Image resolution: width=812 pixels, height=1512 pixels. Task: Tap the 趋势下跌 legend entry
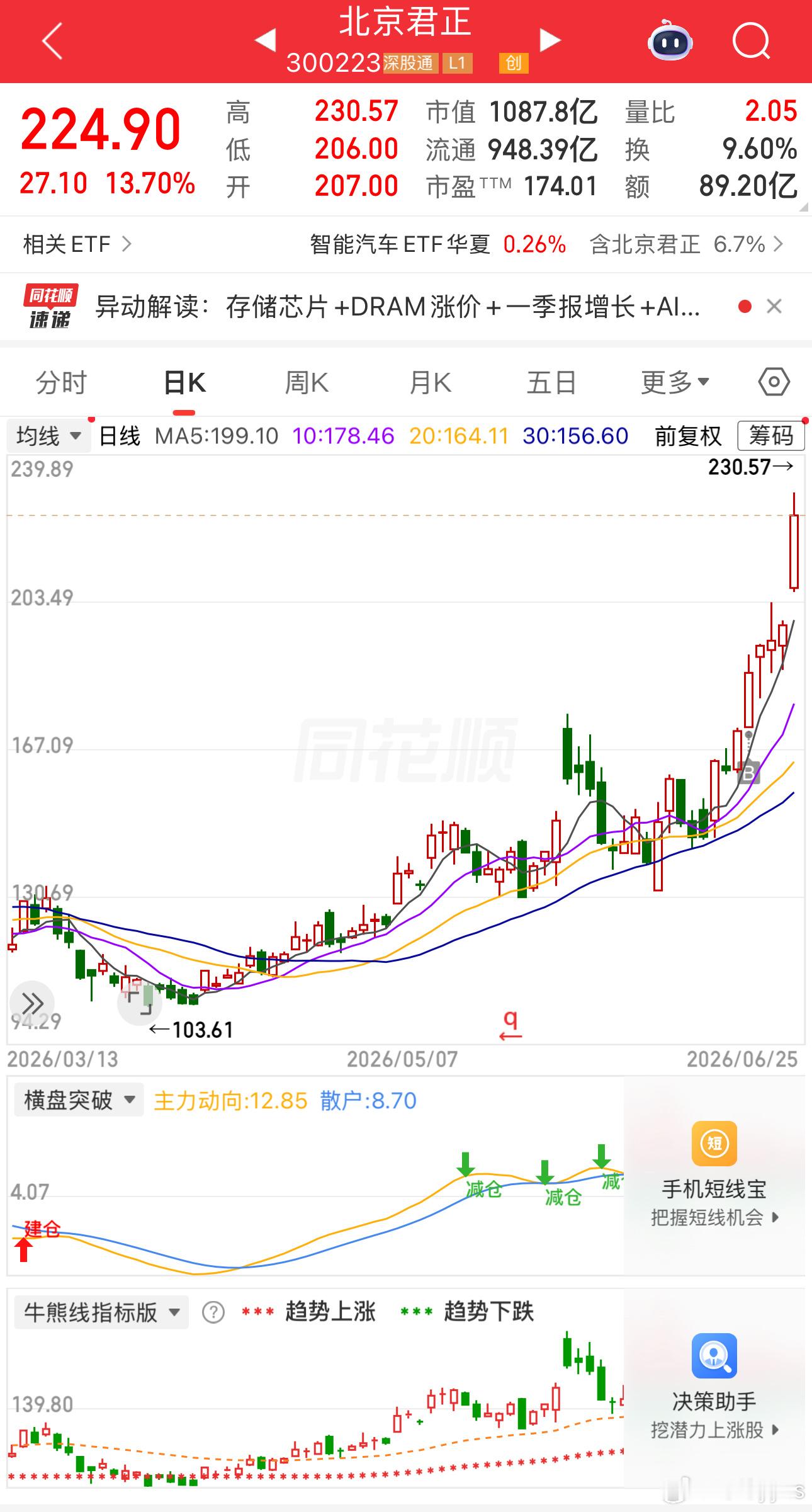tap(467, 1312)
